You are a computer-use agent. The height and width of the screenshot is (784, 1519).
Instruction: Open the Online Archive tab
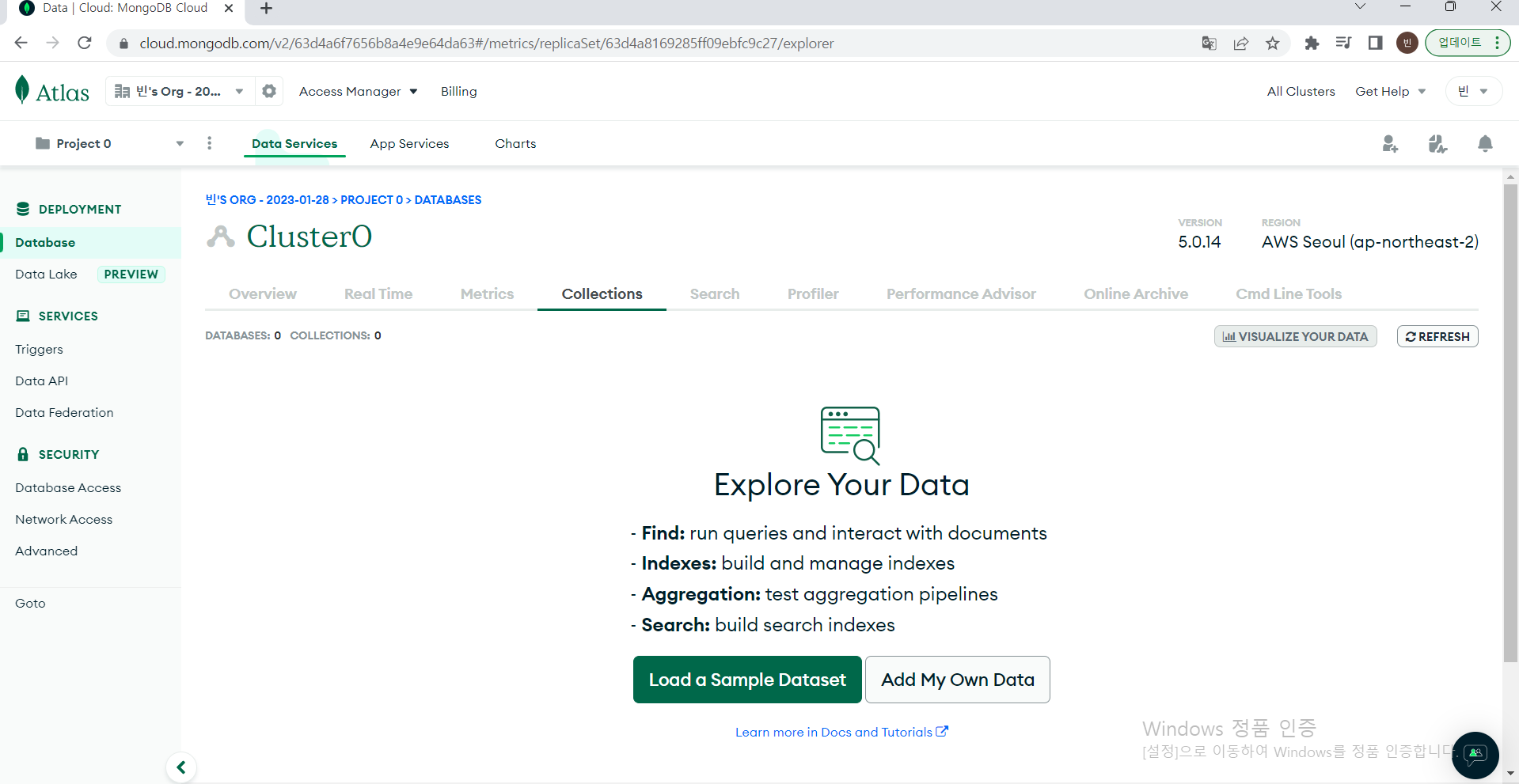pyautogui.click(x=1136, y=294)
